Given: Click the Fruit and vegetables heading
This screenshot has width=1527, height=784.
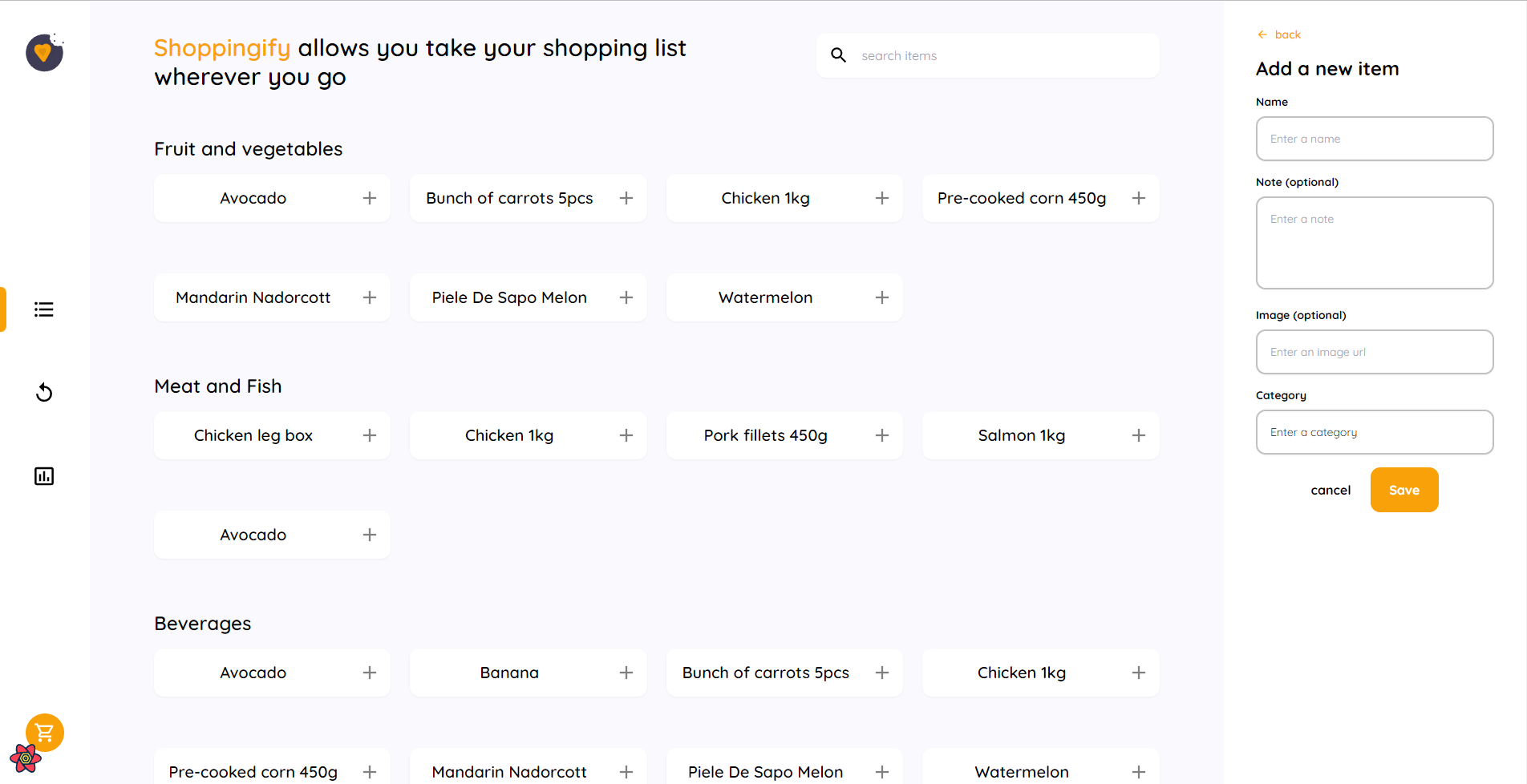Looking at the screenshot, I should click(x=249, y=149).
